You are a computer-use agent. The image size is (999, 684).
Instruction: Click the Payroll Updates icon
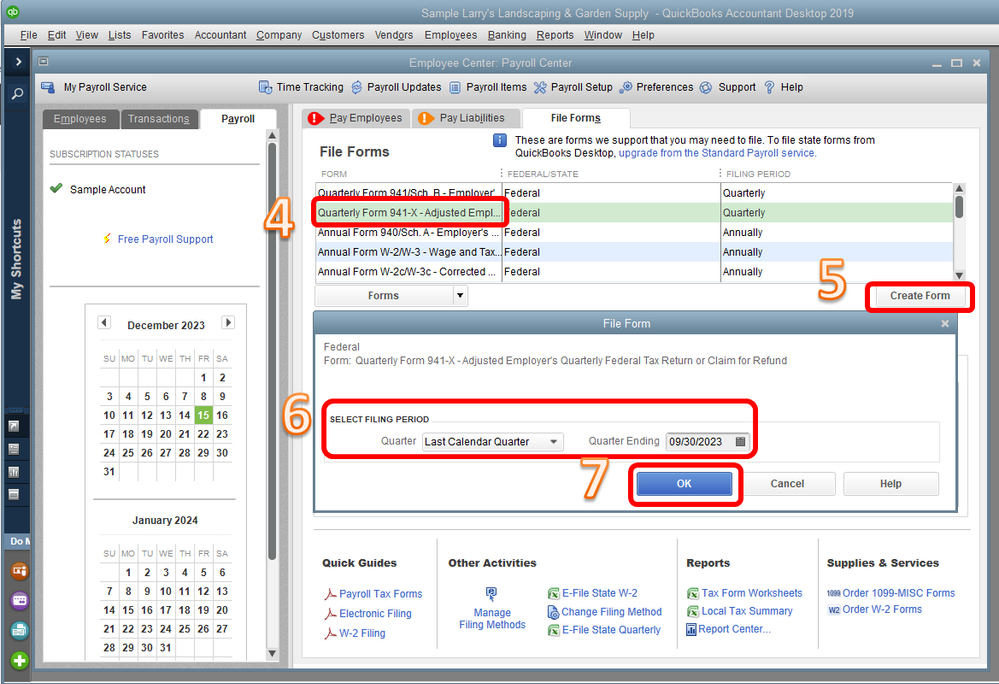[357, 87]
